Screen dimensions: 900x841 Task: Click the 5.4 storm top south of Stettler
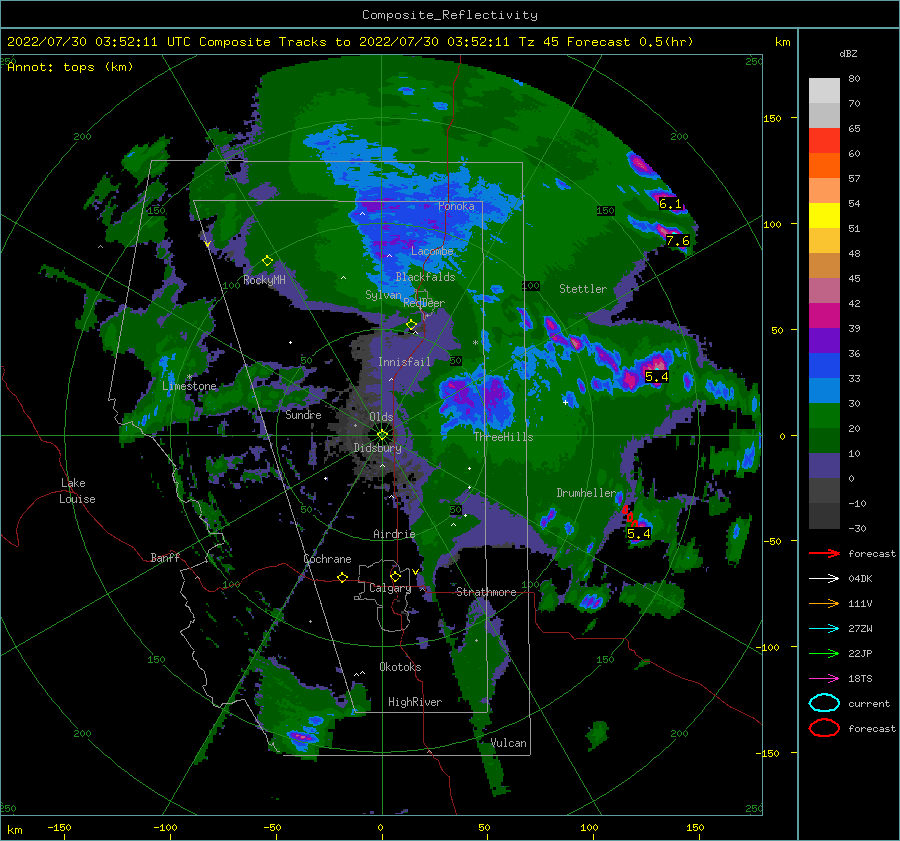click(x=657, y=377)
